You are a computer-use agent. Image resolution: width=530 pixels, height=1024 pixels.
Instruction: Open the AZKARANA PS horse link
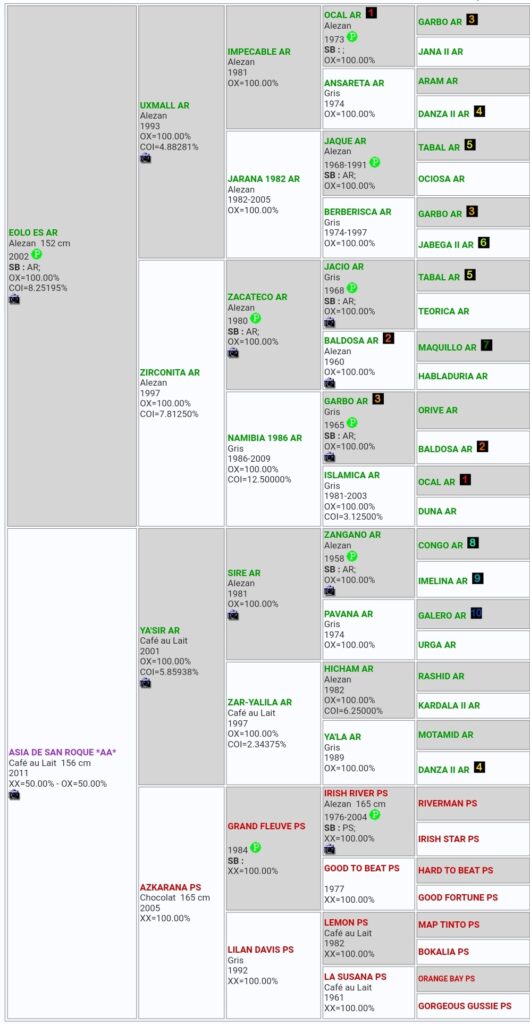(170, 888)
